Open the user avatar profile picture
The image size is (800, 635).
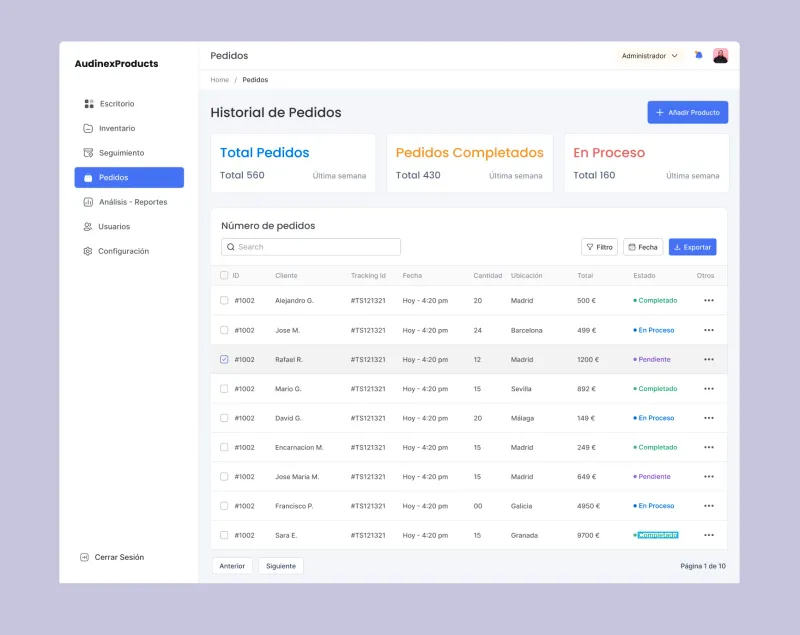[x=720, y=56]
